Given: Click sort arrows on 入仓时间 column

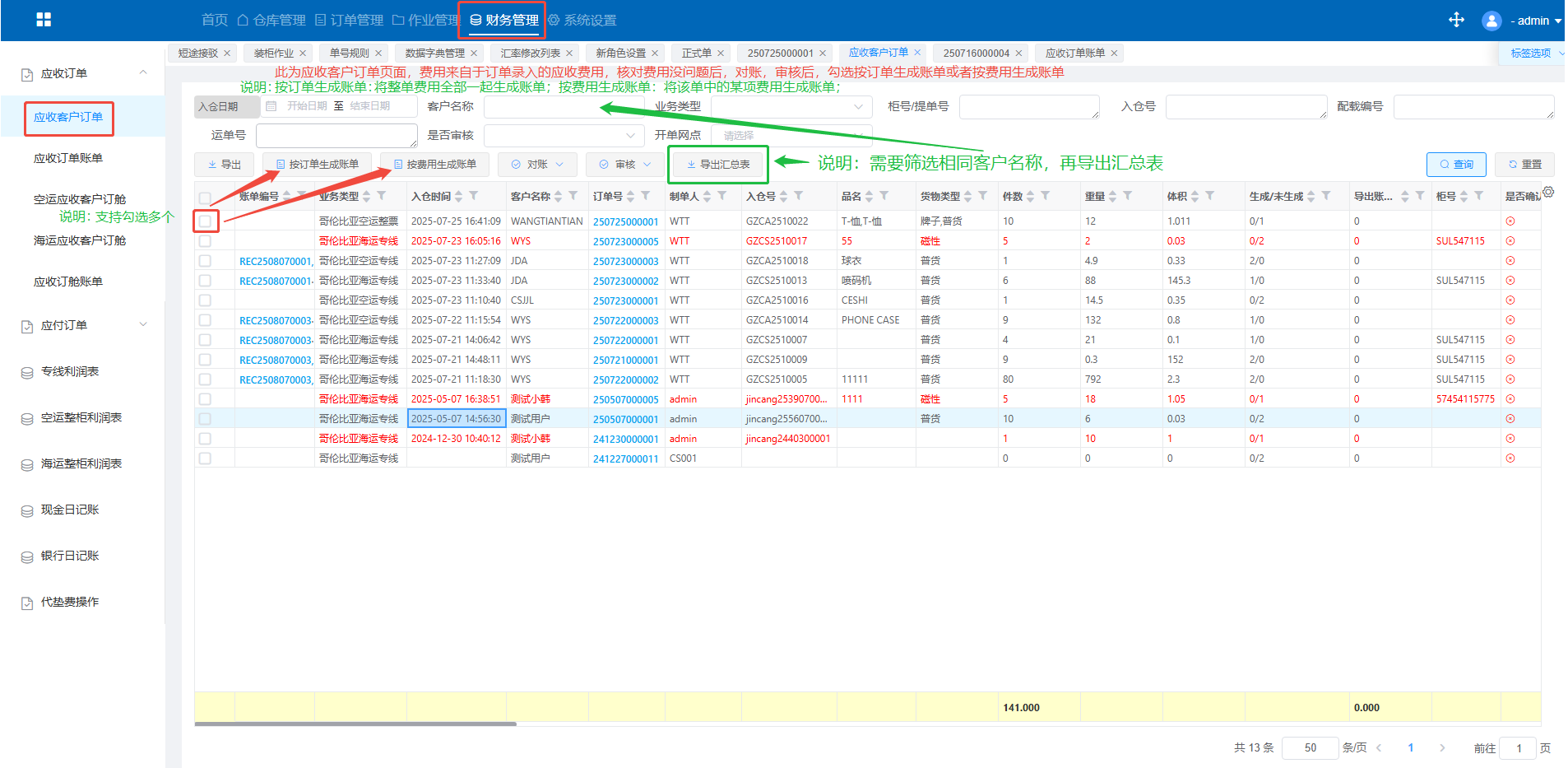Looking at the screenshot, I should (x=459, y=196).
